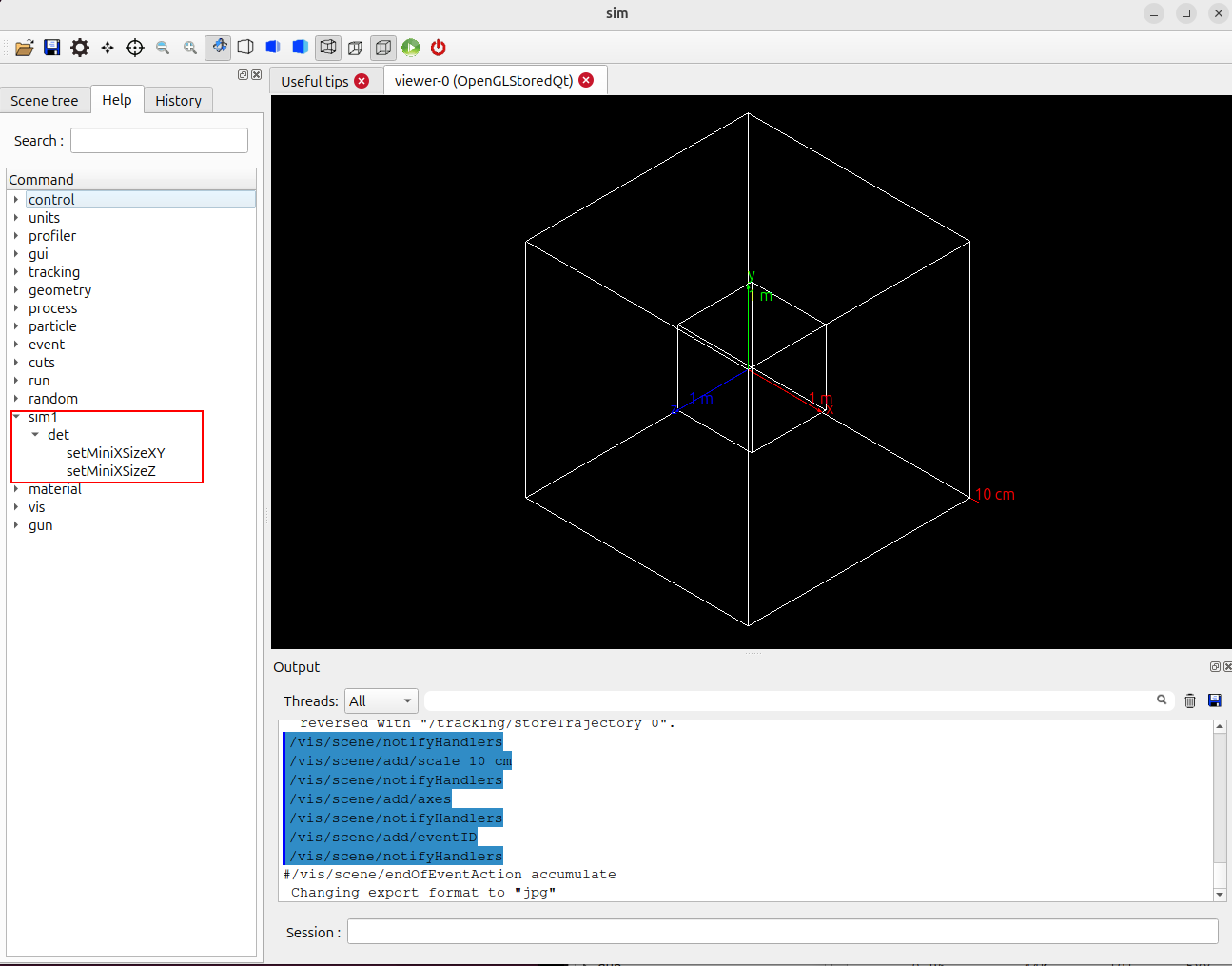Screen dimensions: 1232x966
Task: Click the output search magnifier icon
Action: pos(1162,700)
